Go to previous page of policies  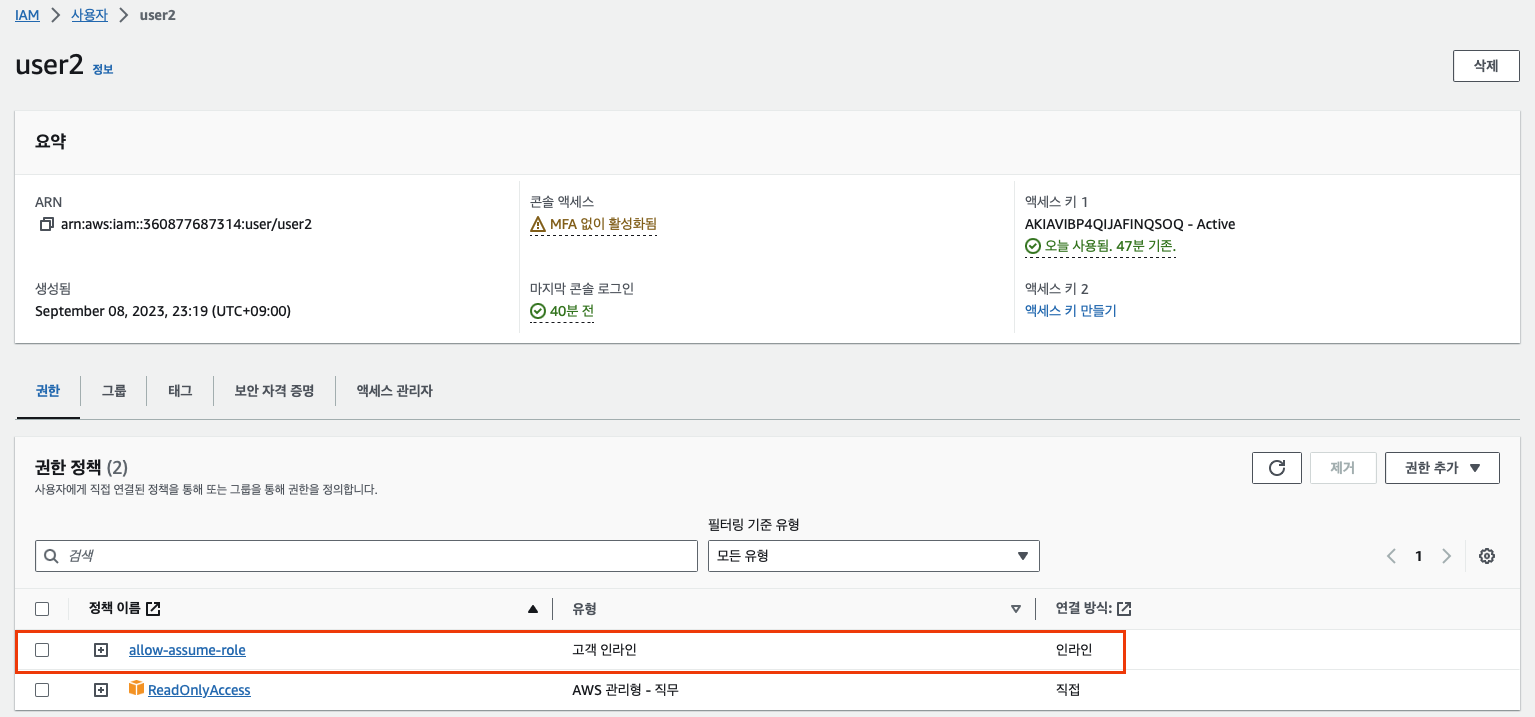[x=1391, y=556]
